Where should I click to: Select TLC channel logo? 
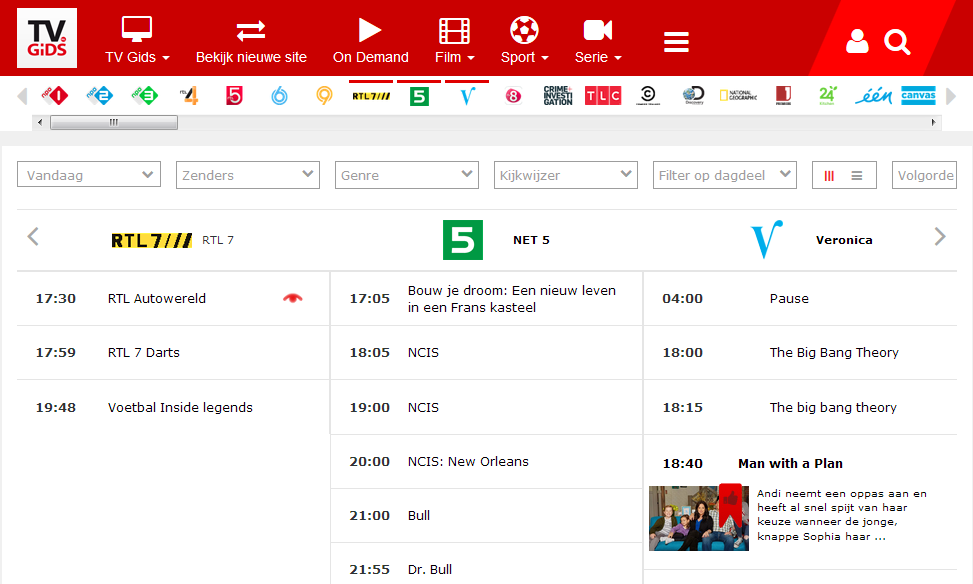pyautogui.click(x=603, y=96)
